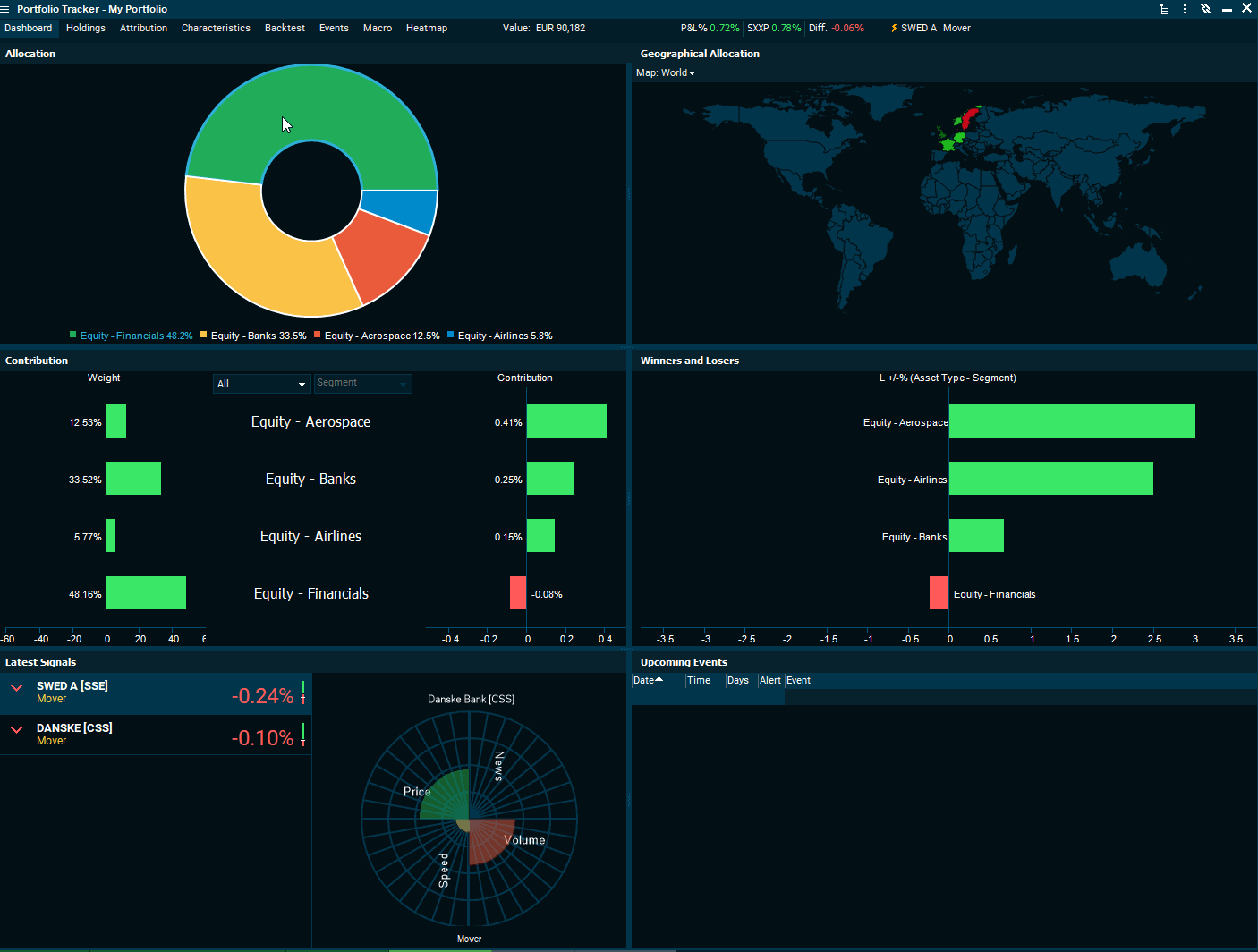This screenshot has width=1258, height=952.
Task: Click the Event column header
Action: pyautogui.click(x=798, y=681)
